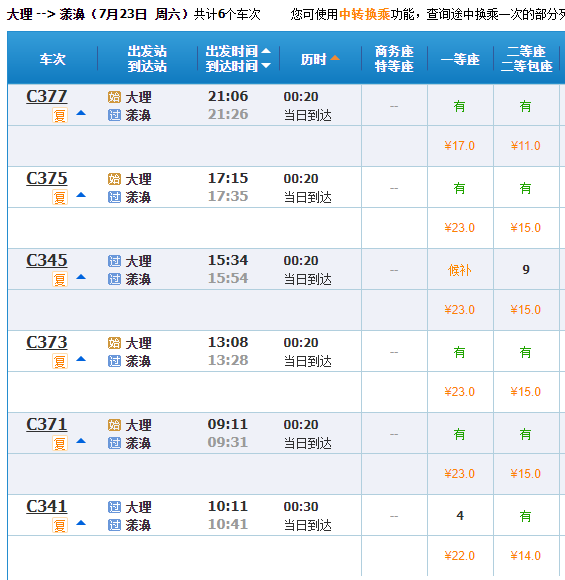Click the 始 origin icon for C377 大理

114,97
